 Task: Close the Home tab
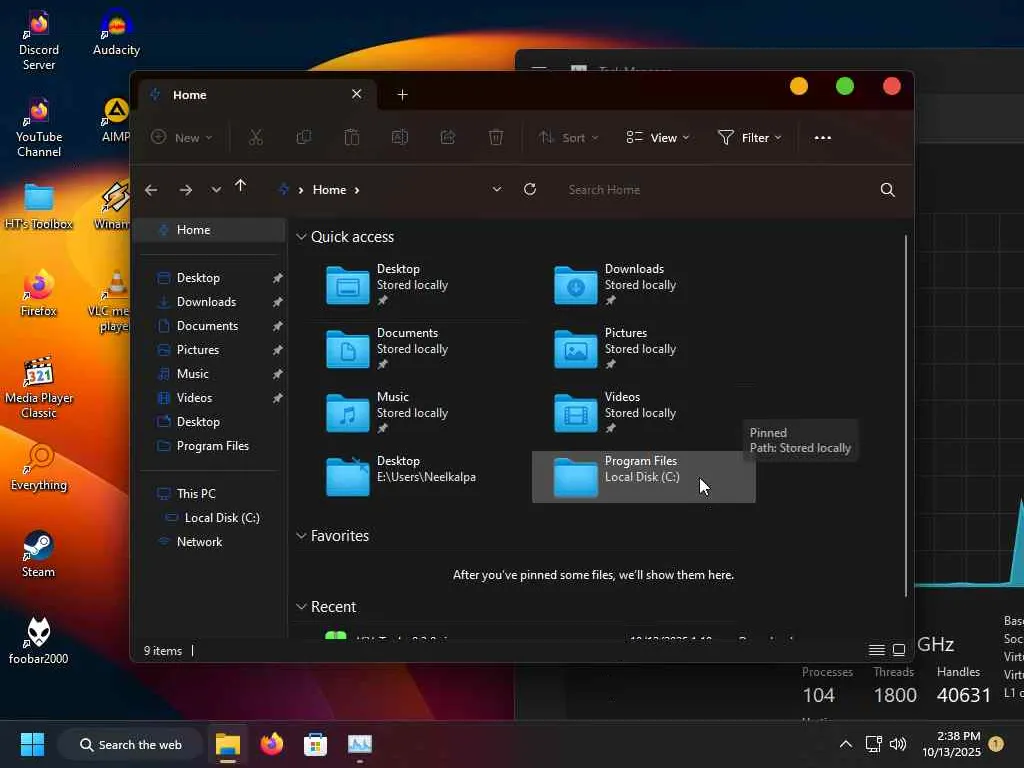pyautogui.click(x=357, y=94)
